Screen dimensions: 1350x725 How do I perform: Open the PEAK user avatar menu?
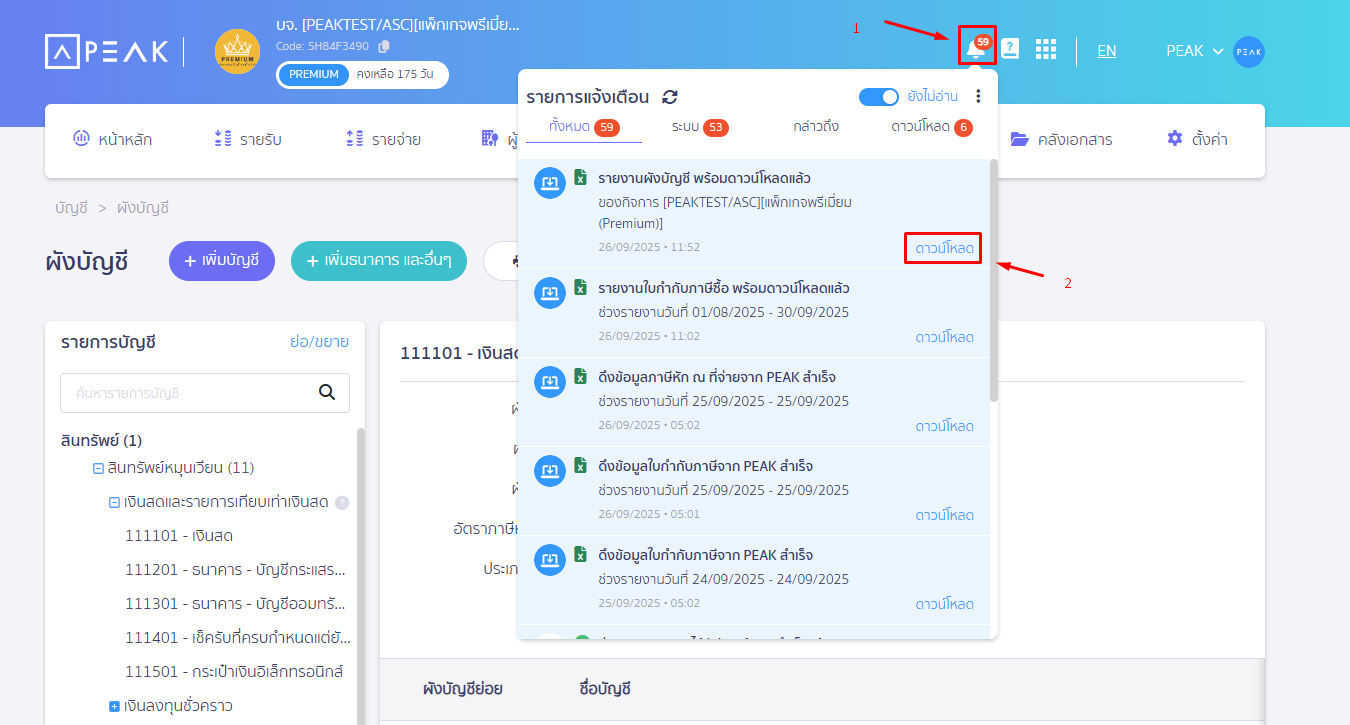point(1248,51)
